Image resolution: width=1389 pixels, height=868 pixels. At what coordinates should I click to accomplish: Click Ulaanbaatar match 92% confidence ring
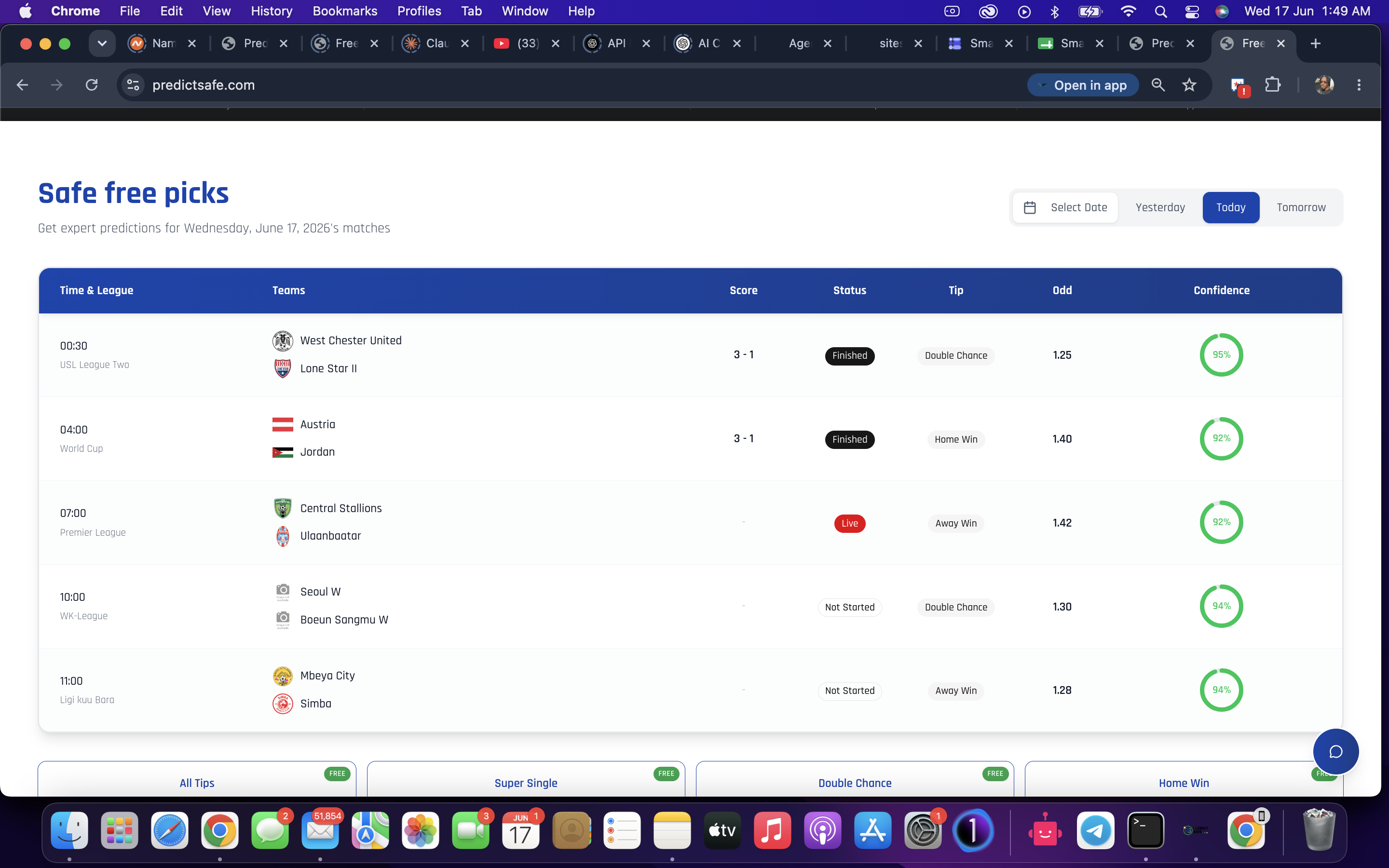(x=1221, y=522)
